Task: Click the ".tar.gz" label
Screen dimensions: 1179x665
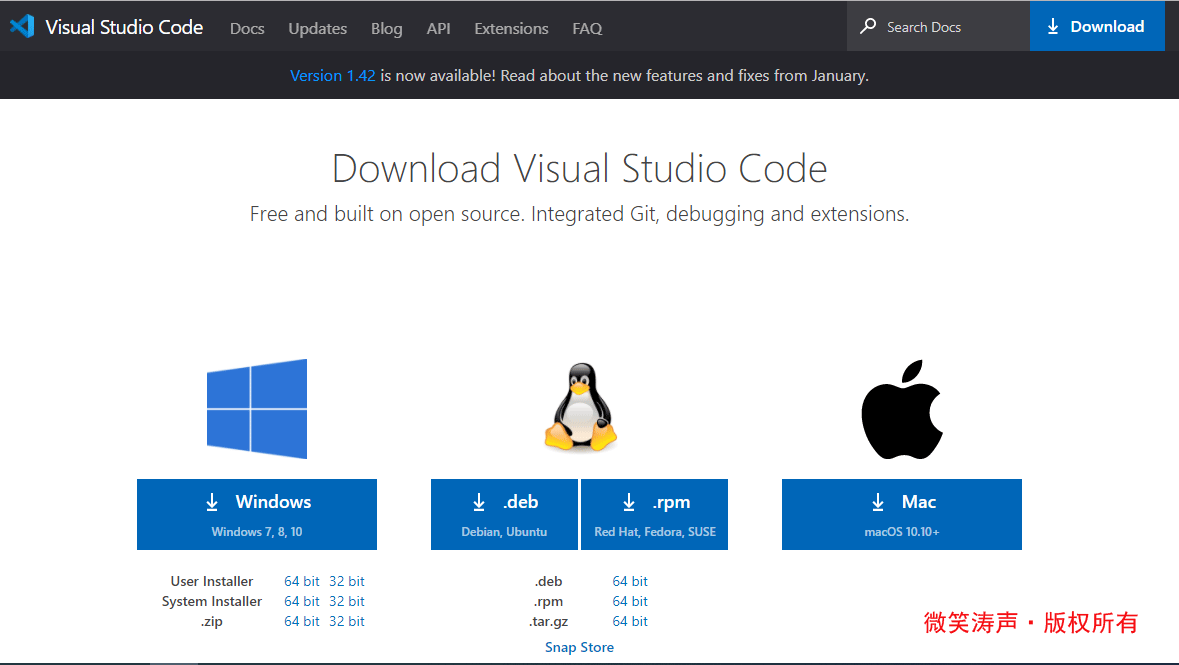Action: [x=549, y=622]
